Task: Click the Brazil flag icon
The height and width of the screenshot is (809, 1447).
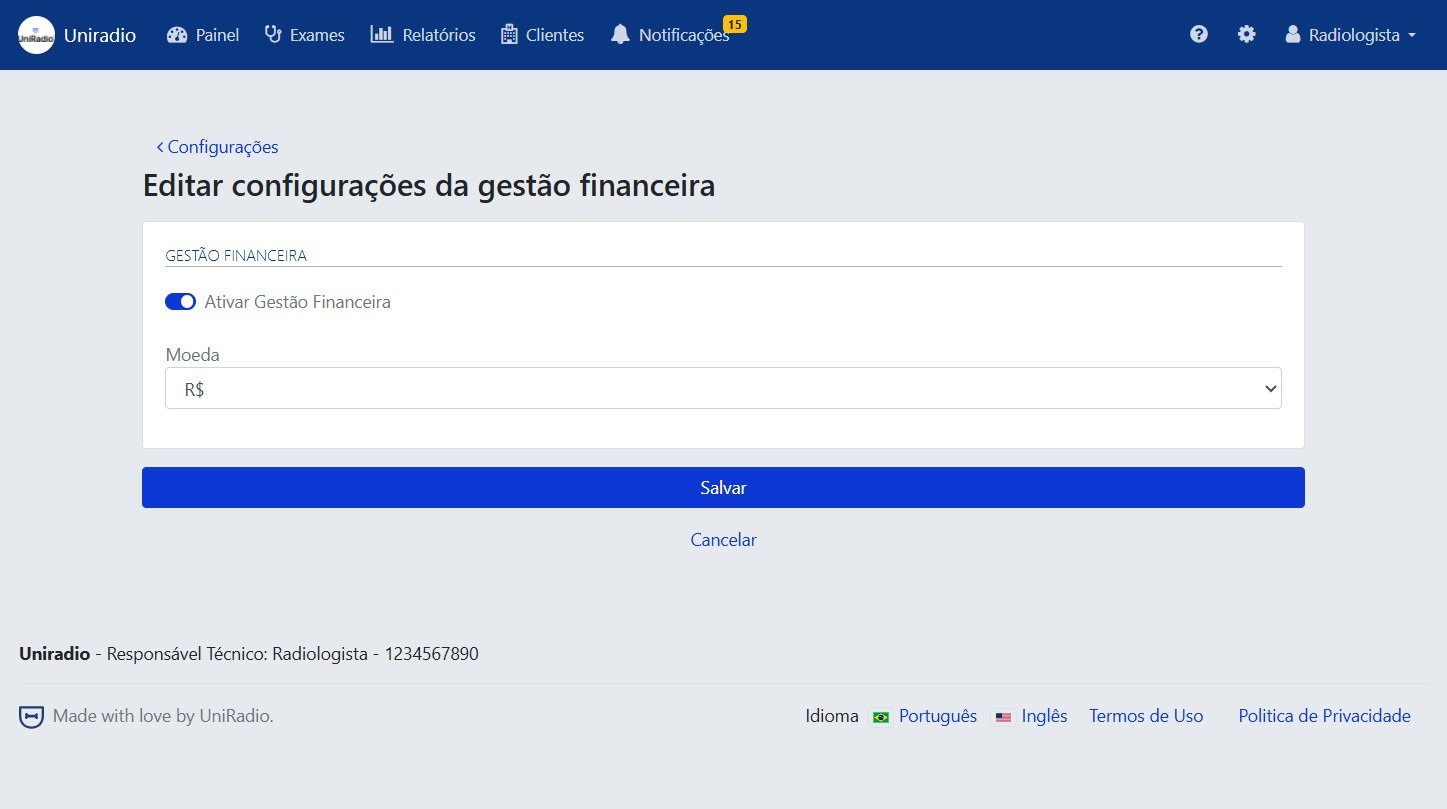Action: tap(881, 717)
